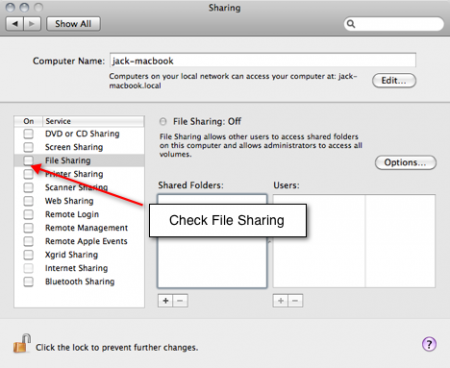450x368 pixels.
Task: Enable the DVD or CD Sharing checkbox
Action: click(29, 134)
